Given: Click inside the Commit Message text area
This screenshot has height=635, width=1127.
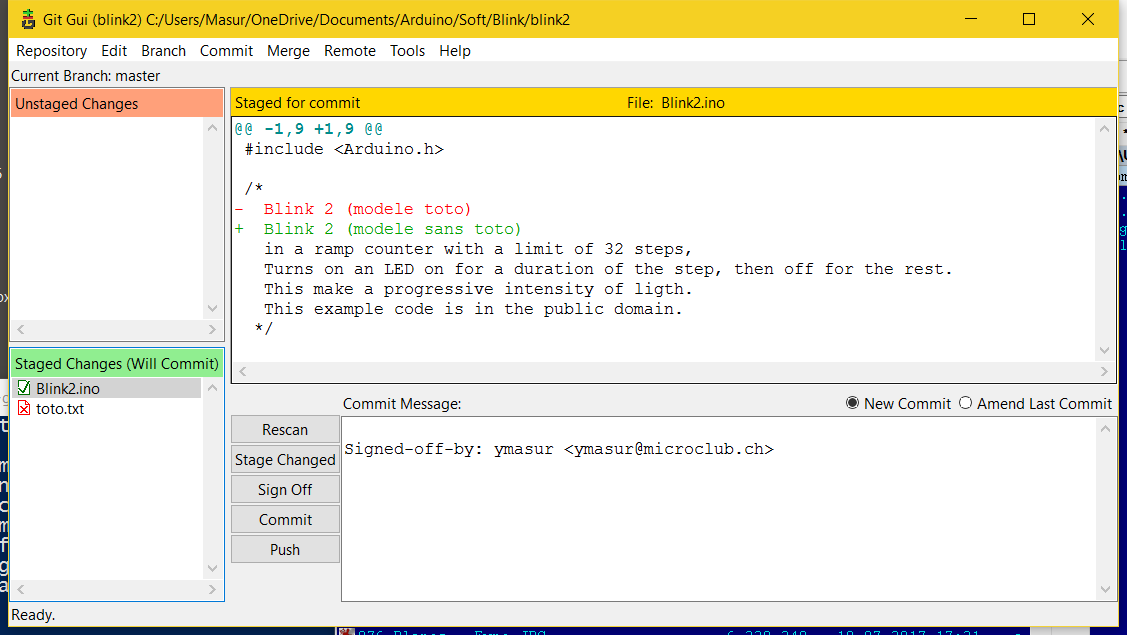Looking at the screenshot, I should 719,508.
